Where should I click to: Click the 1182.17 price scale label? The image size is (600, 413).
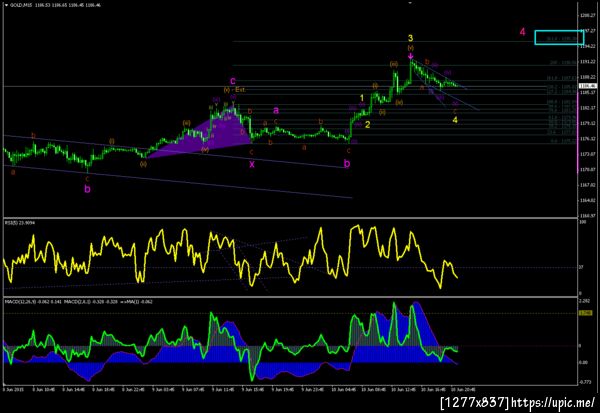(x=588, y=108)
